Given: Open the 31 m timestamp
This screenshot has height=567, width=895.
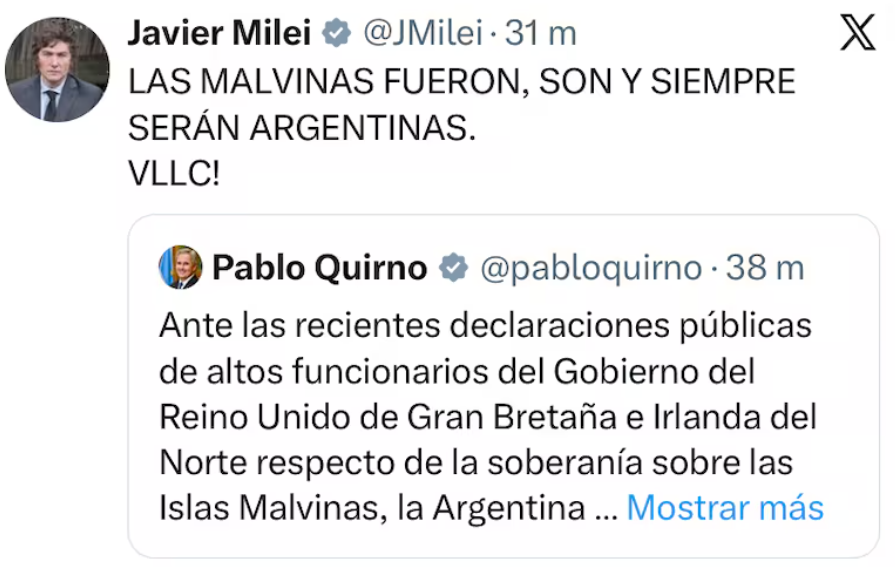Looking at the screenshot, I should pyautogui.click(x=541, y=33).
